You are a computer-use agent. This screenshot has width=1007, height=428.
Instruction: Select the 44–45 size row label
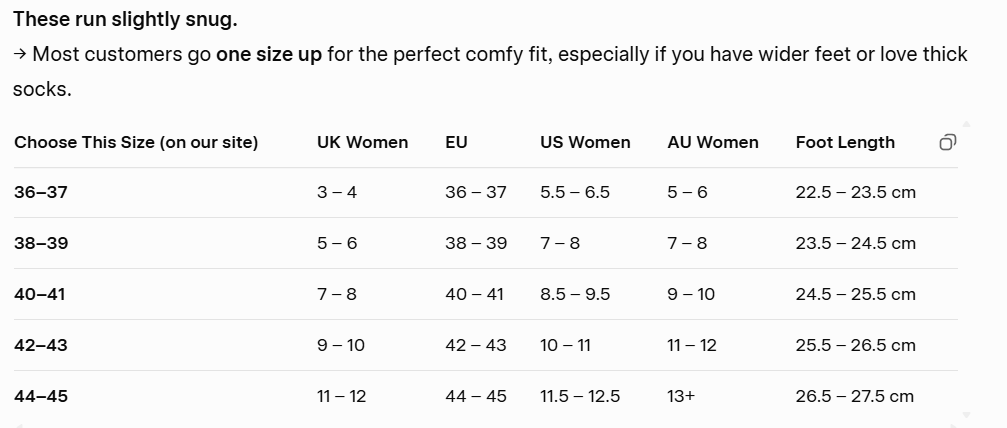41,396
